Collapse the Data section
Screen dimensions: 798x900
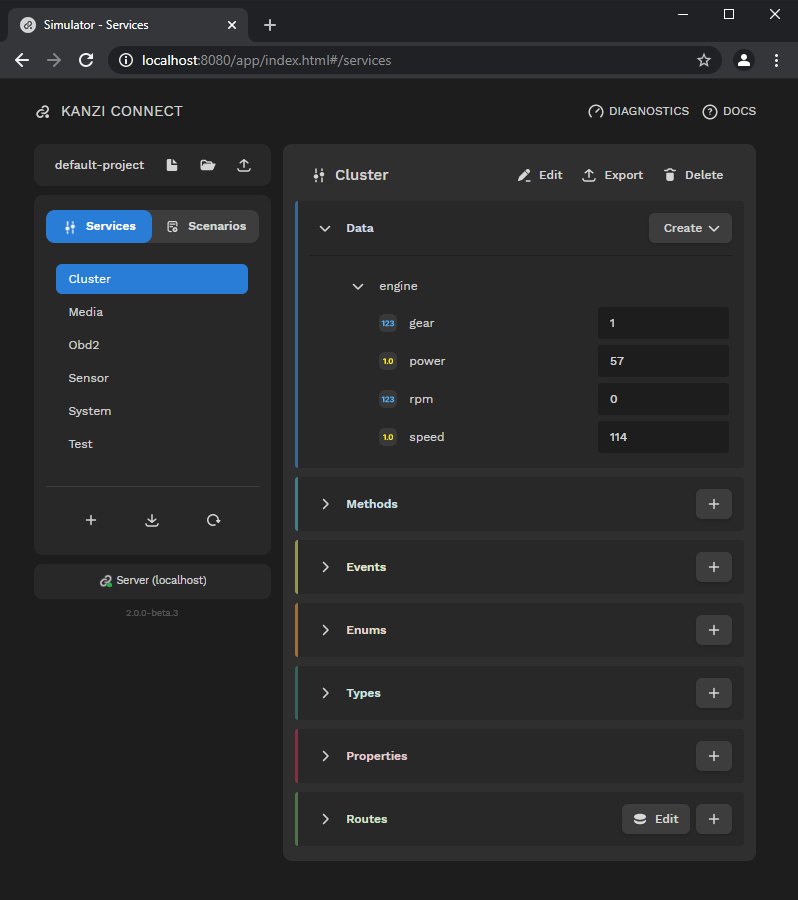[325, 228]
